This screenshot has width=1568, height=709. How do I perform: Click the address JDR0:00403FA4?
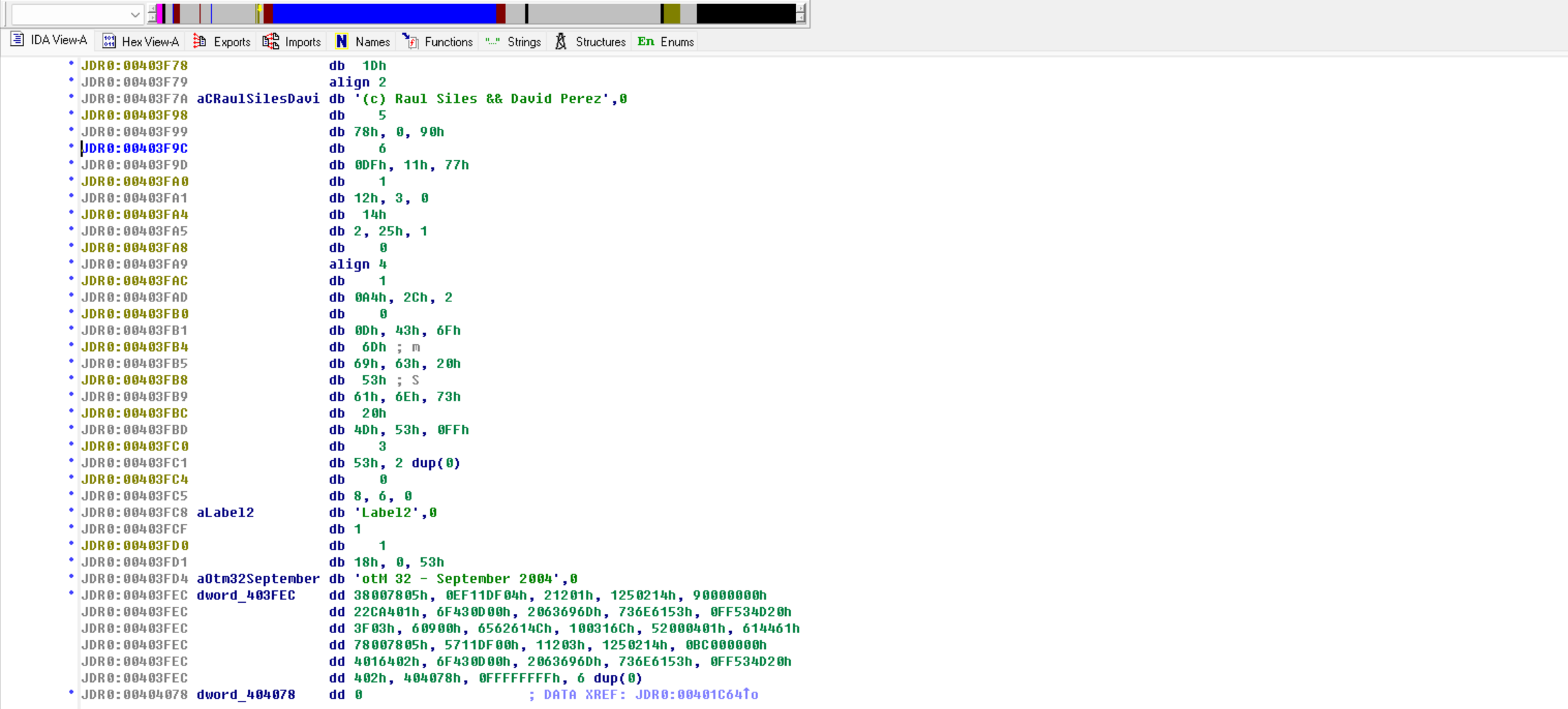(134, 214)
